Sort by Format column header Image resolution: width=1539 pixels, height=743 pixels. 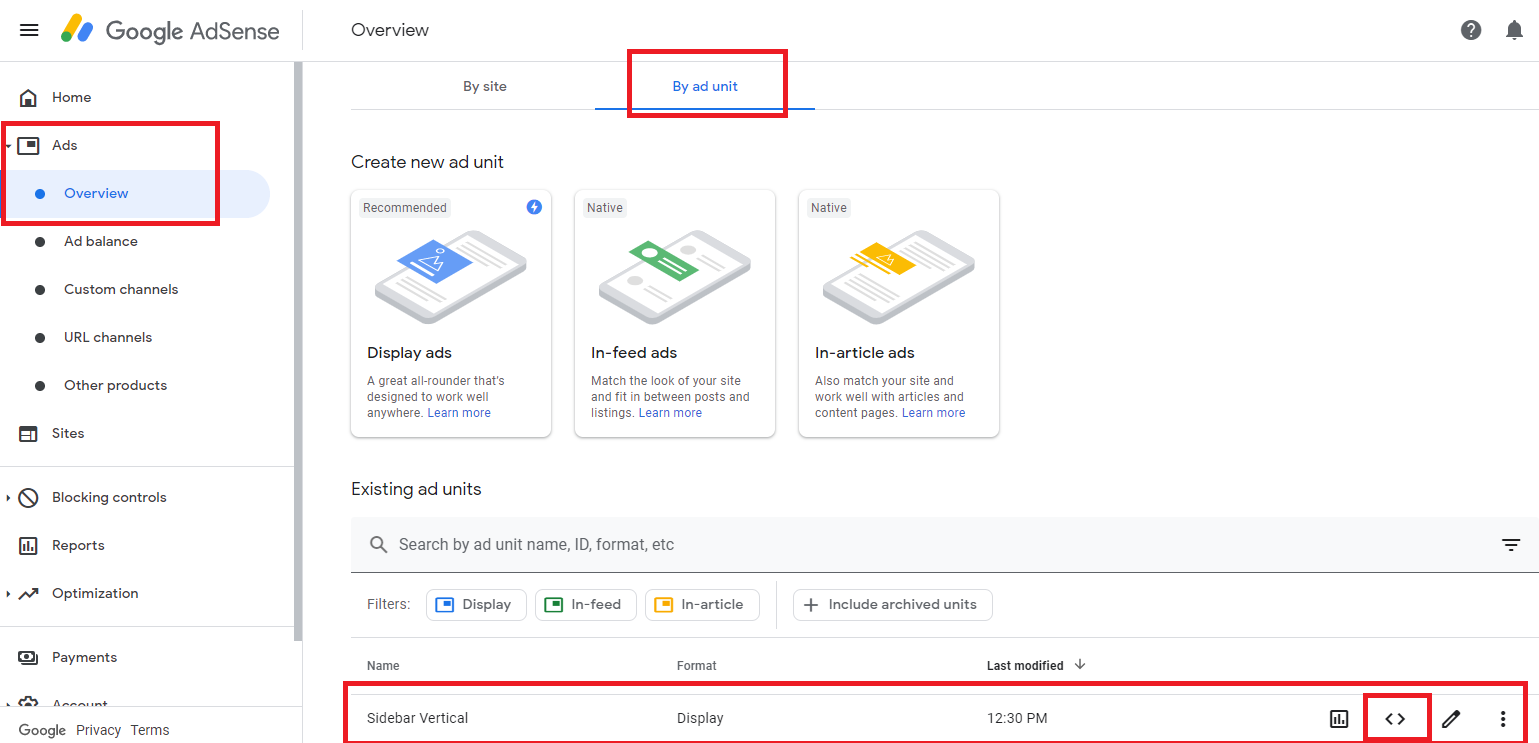(x=697, y=666)
